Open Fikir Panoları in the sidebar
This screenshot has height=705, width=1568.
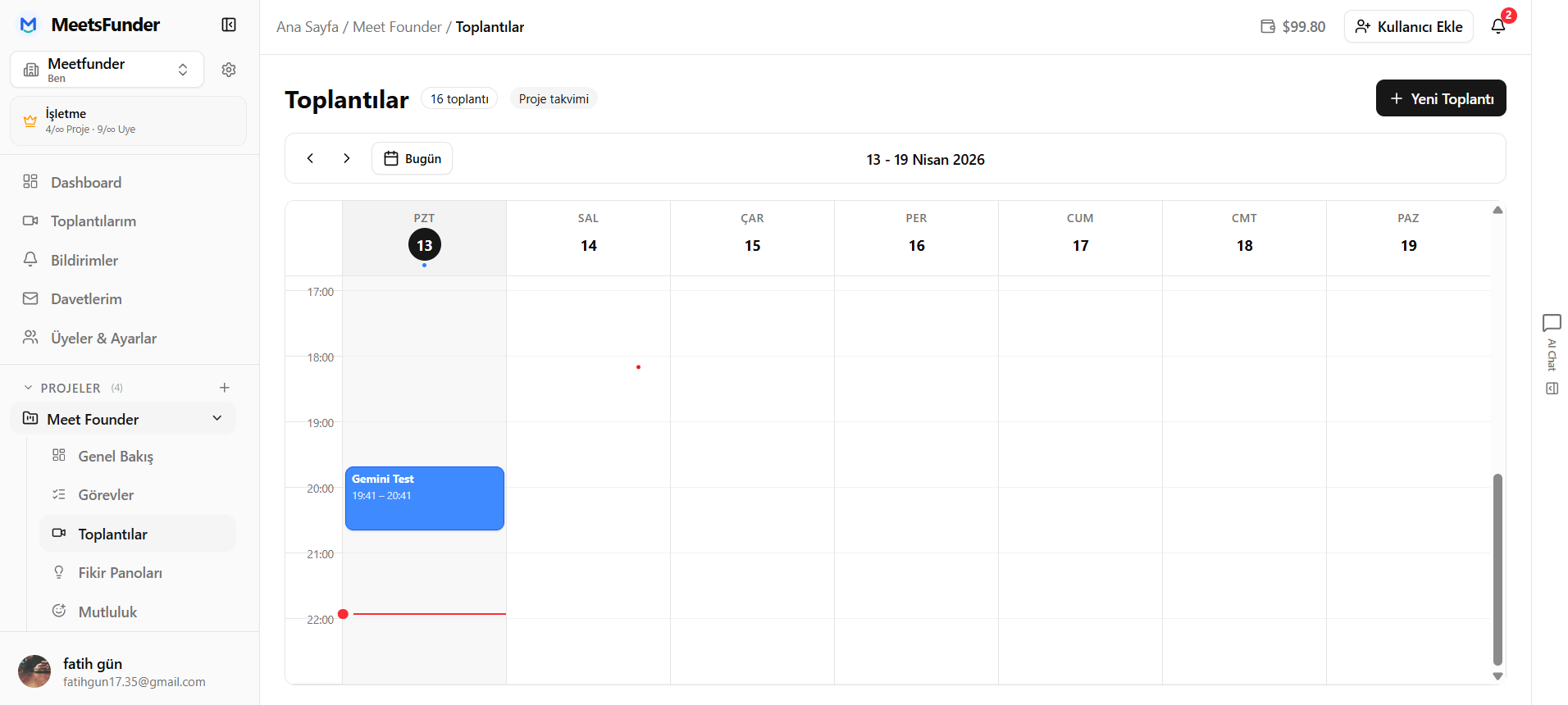pos(120,572)
